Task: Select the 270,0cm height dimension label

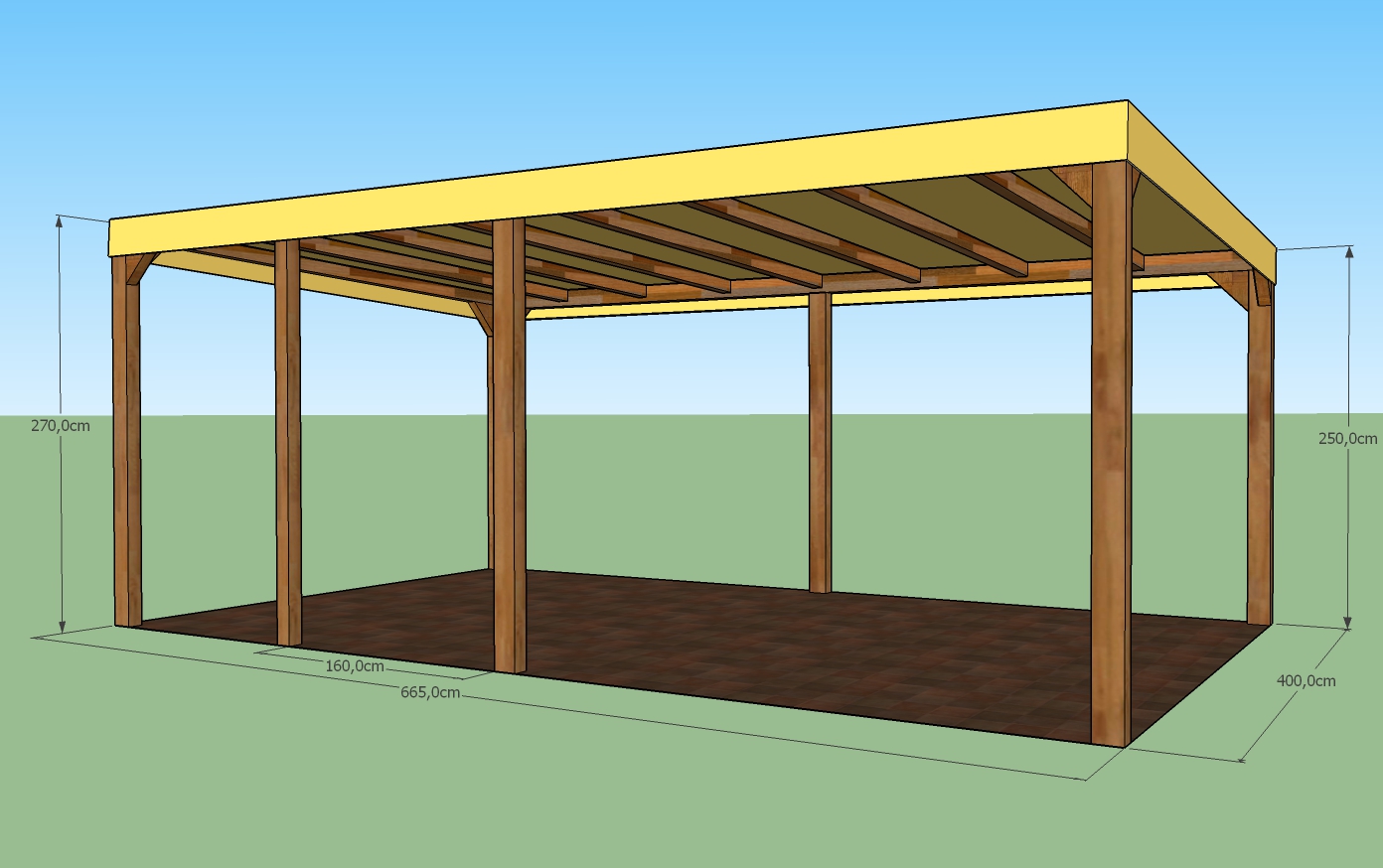Action: [x=60, y=425]
